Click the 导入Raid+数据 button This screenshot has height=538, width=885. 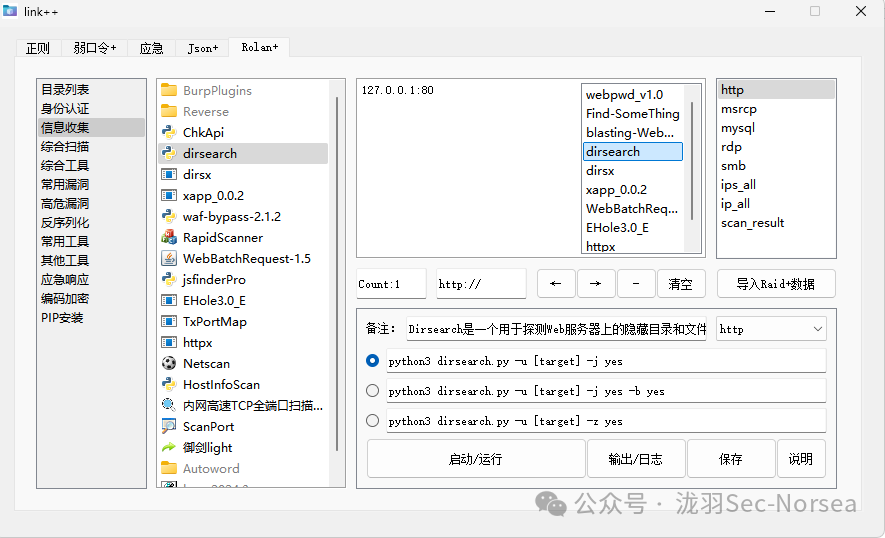tap(776, 284)
